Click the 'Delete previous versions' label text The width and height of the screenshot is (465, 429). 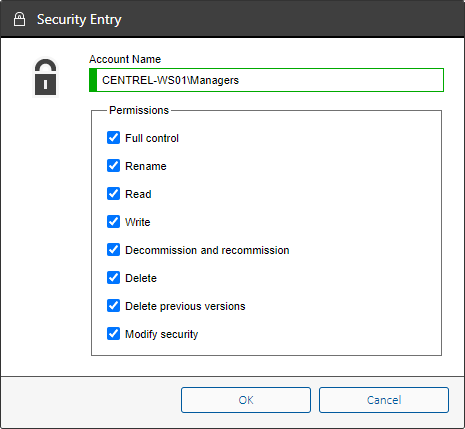click(185, 306)
